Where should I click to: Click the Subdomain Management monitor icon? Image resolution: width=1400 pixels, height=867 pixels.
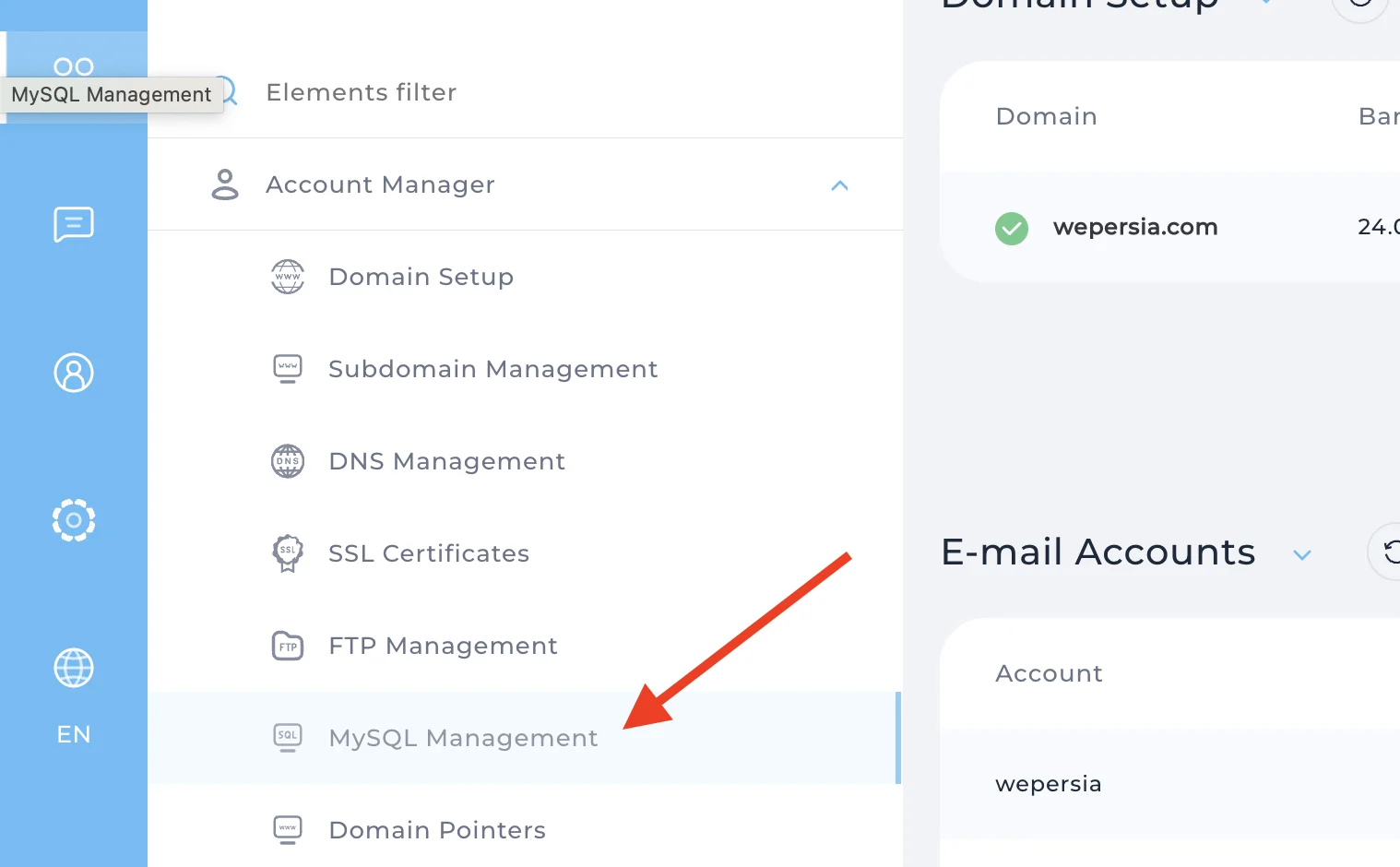pos(288,369)
